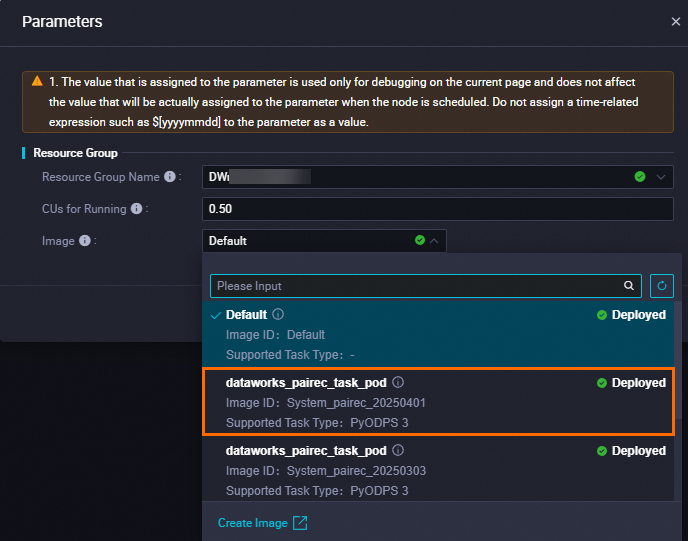Image resolution: width=688 pixels, height=541 pixels.
Task: Click Deployed status icon of System_pairec_20250303
Action: pos(602,451)
